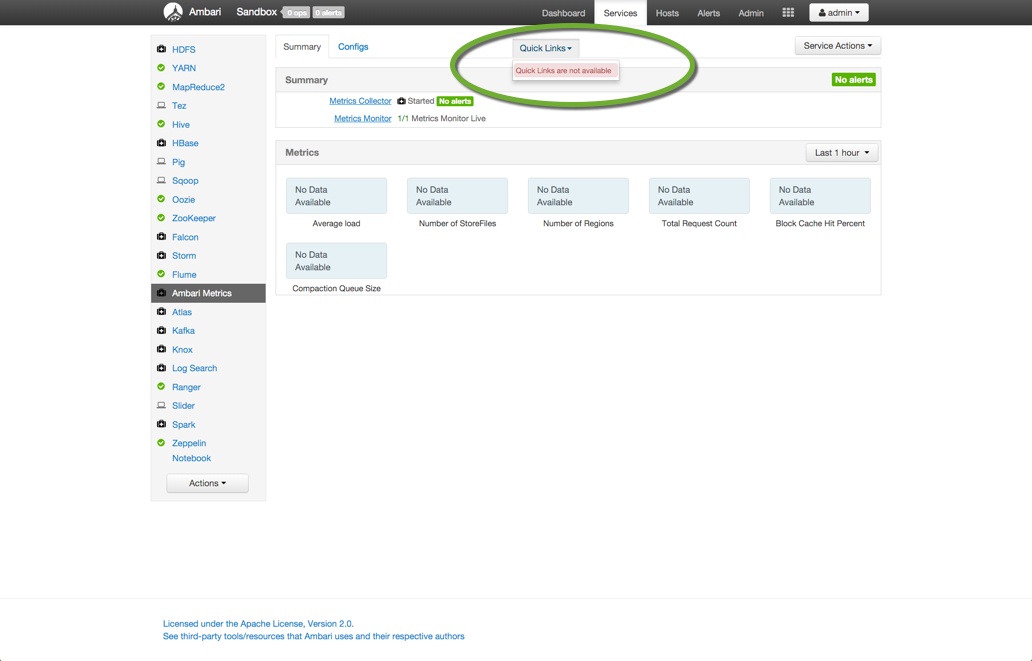Open the Quick Links dropdown
The height and width of the screenshot is (661, 1032).
point(545,47)
